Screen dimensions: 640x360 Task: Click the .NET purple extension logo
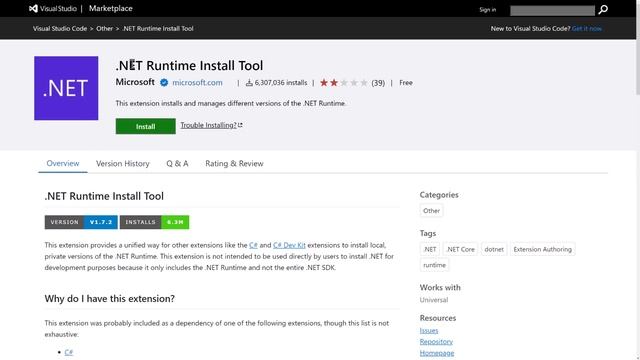[66, 88]
